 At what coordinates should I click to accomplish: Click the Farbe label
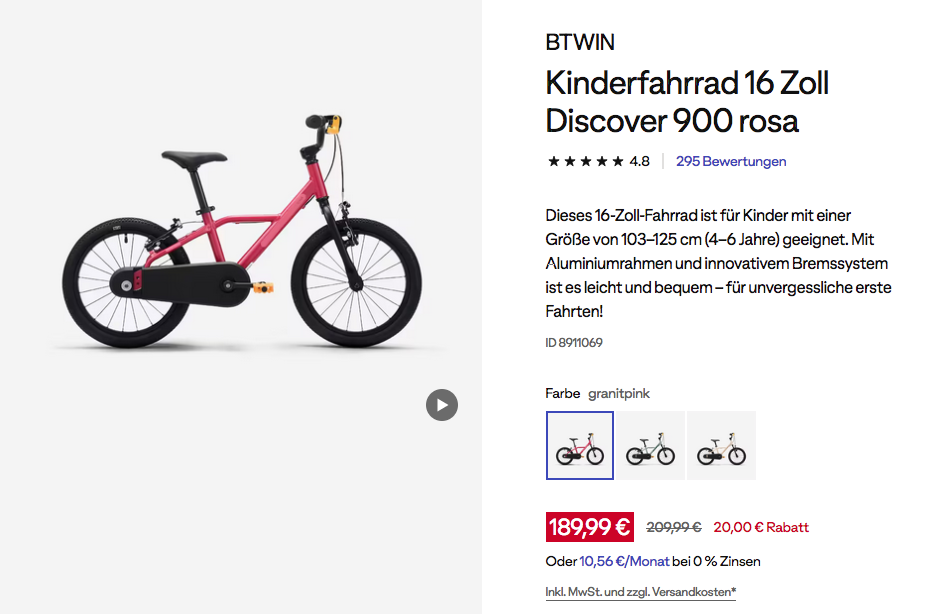click(x=562, y=393)
